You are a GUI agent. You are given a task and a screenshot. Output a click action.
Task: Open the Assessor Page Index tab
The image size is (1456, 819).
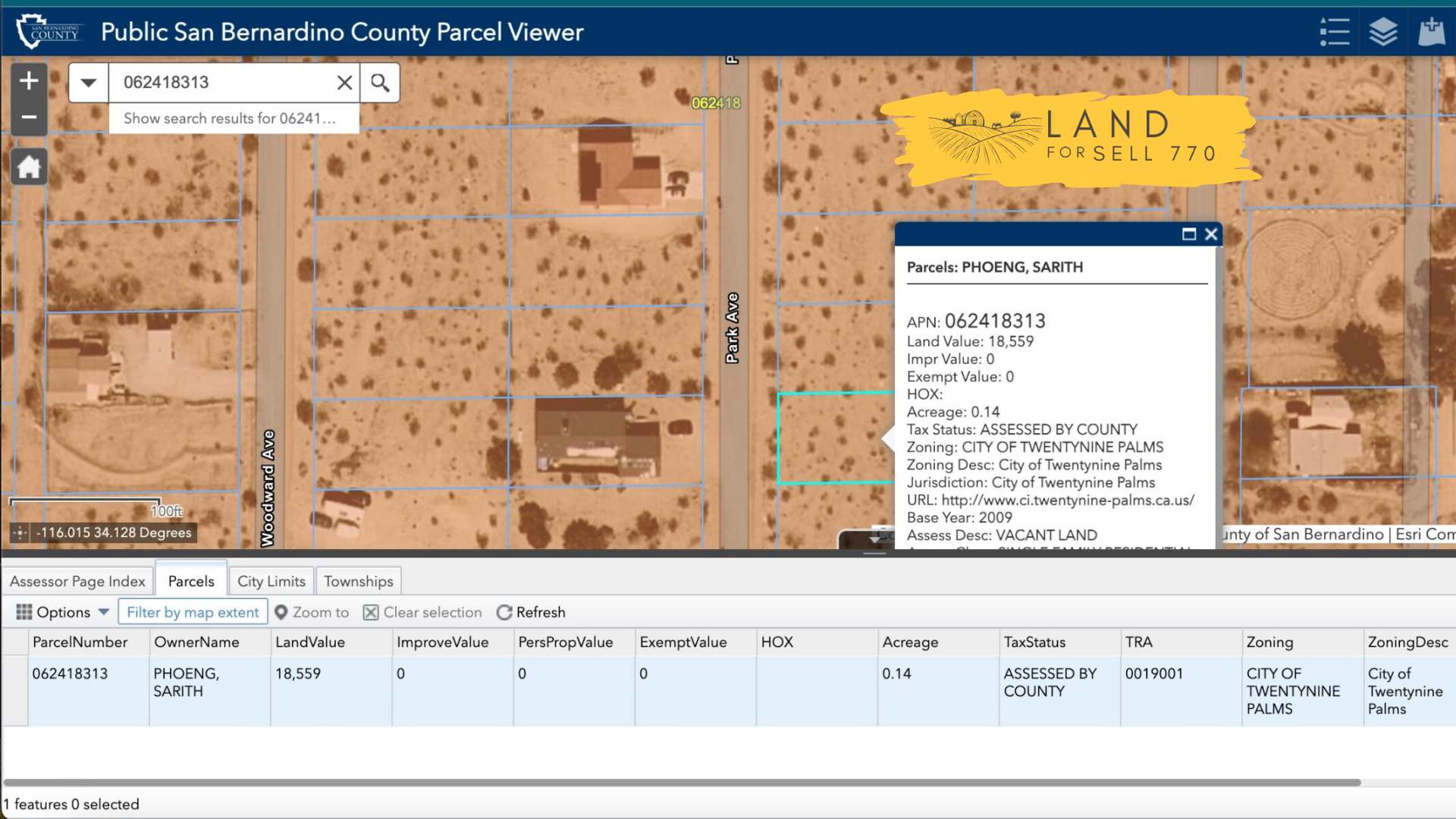click(77, 581)
